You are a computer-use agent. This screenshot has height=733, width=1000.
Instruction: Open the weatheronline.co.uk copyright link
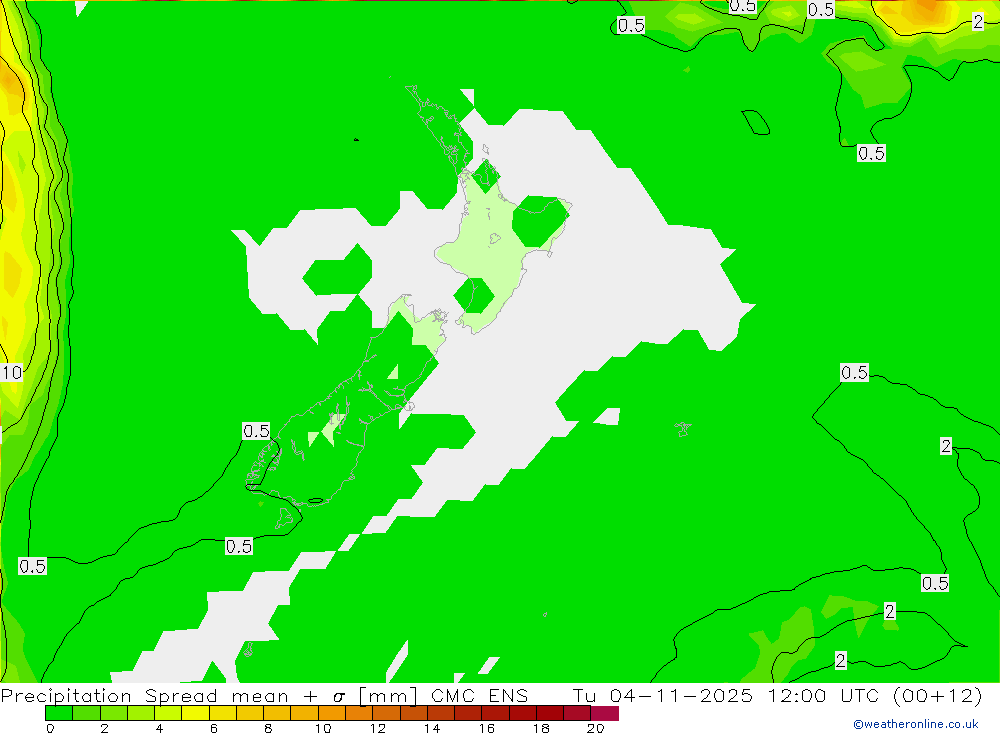(916, 724)
